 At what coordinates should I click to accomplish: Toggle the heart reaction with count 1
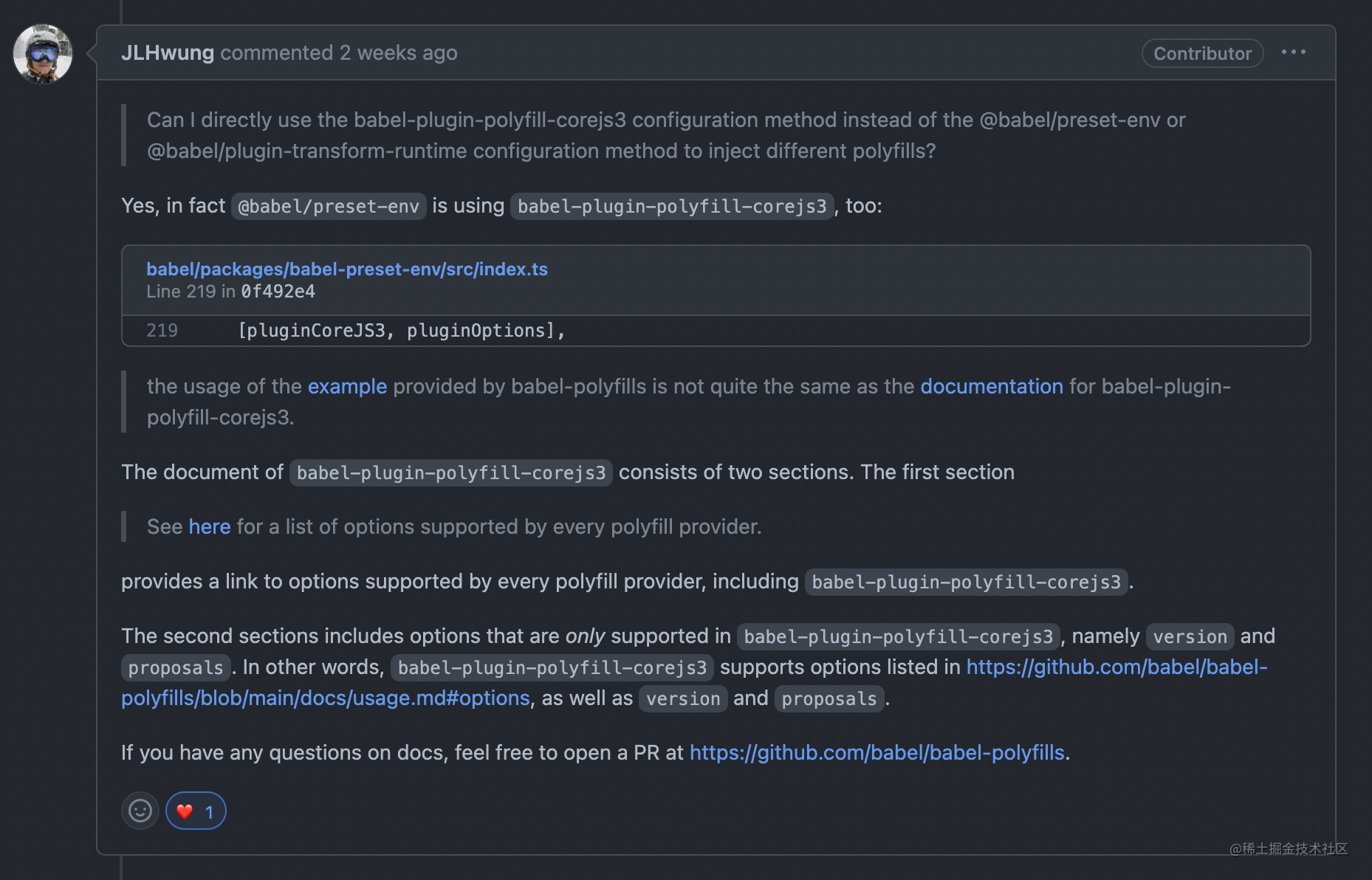point(196,811)
